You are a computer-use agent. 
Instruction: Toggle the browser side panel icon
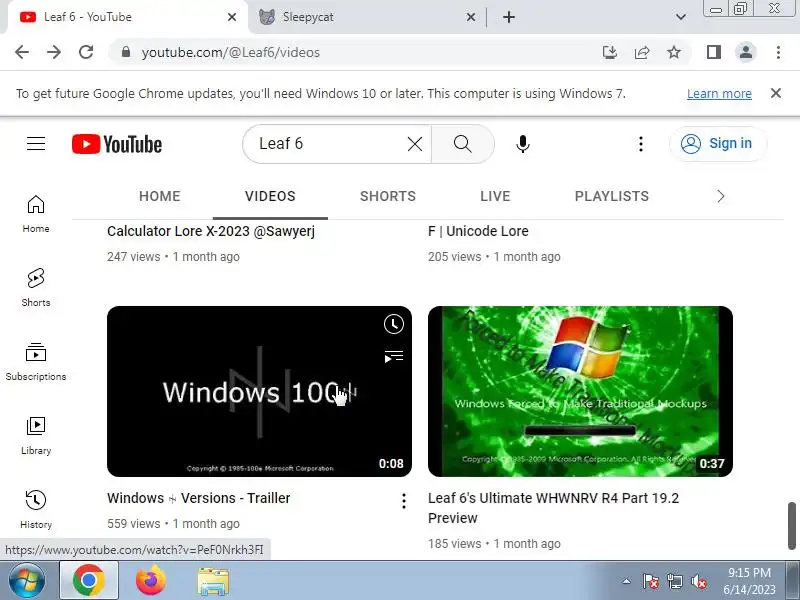(714, 52)
